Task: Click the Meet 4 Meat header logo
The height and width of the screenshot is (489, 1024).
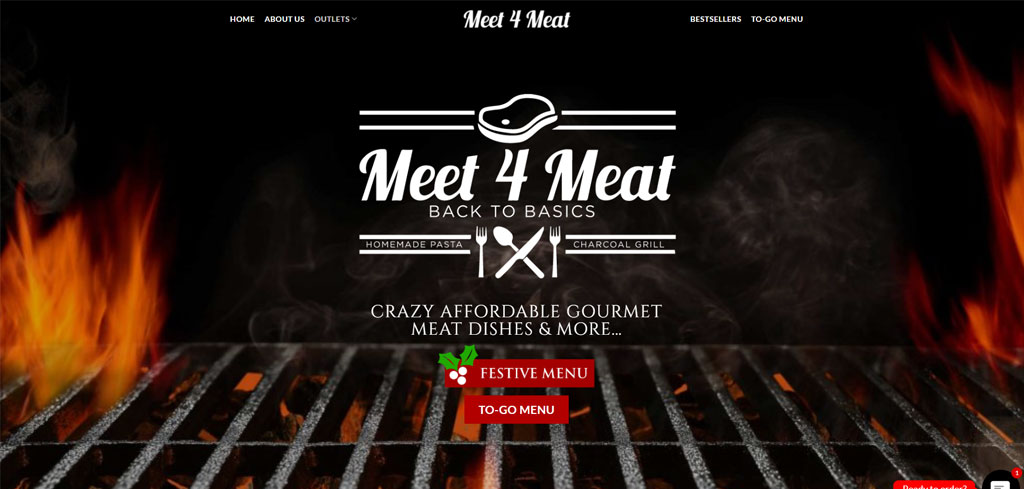Action: click(x=517, y=19)
